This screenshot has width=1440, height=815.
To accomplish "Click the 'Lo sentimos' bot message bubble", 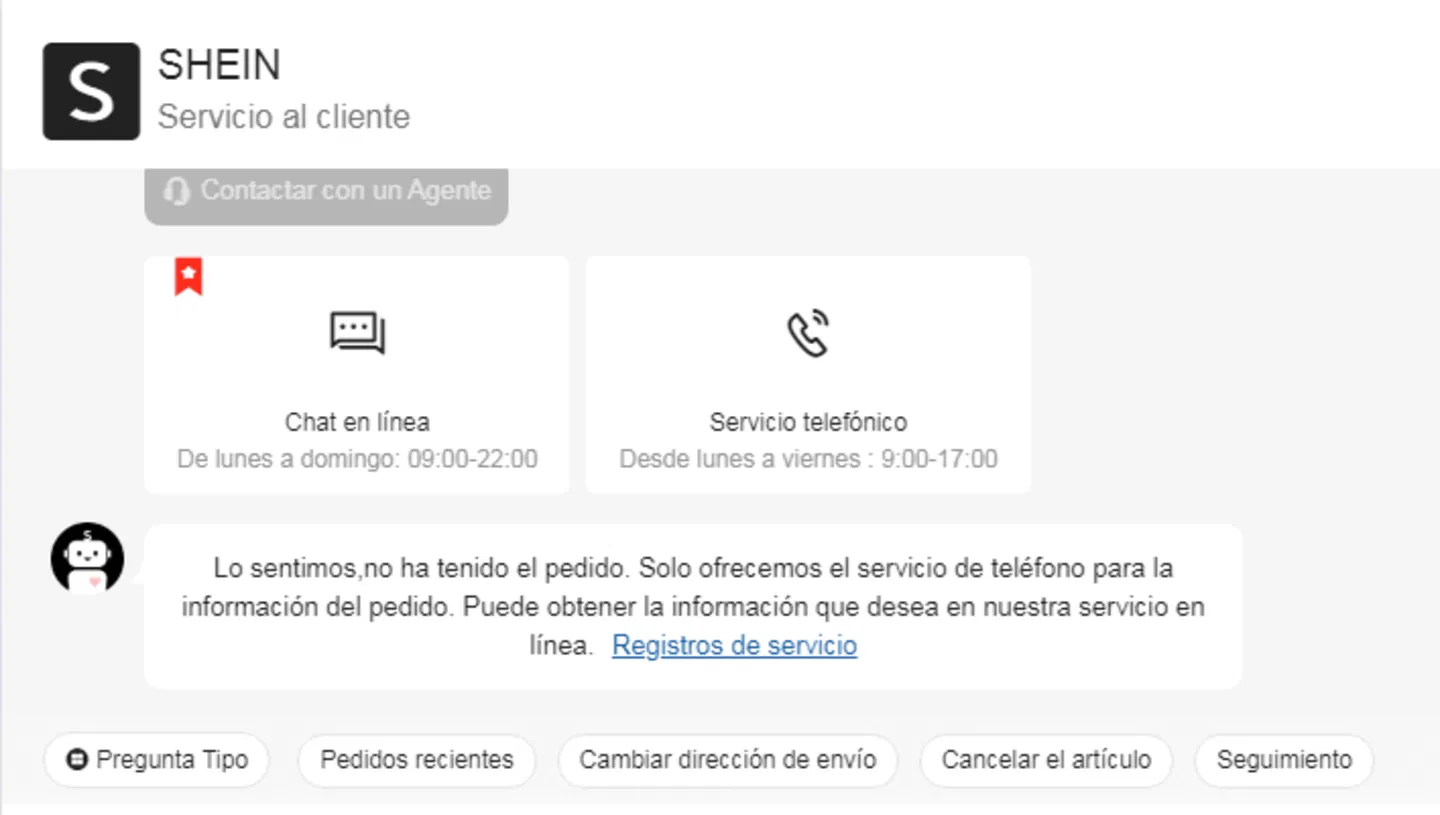I will tap(693, 606).
